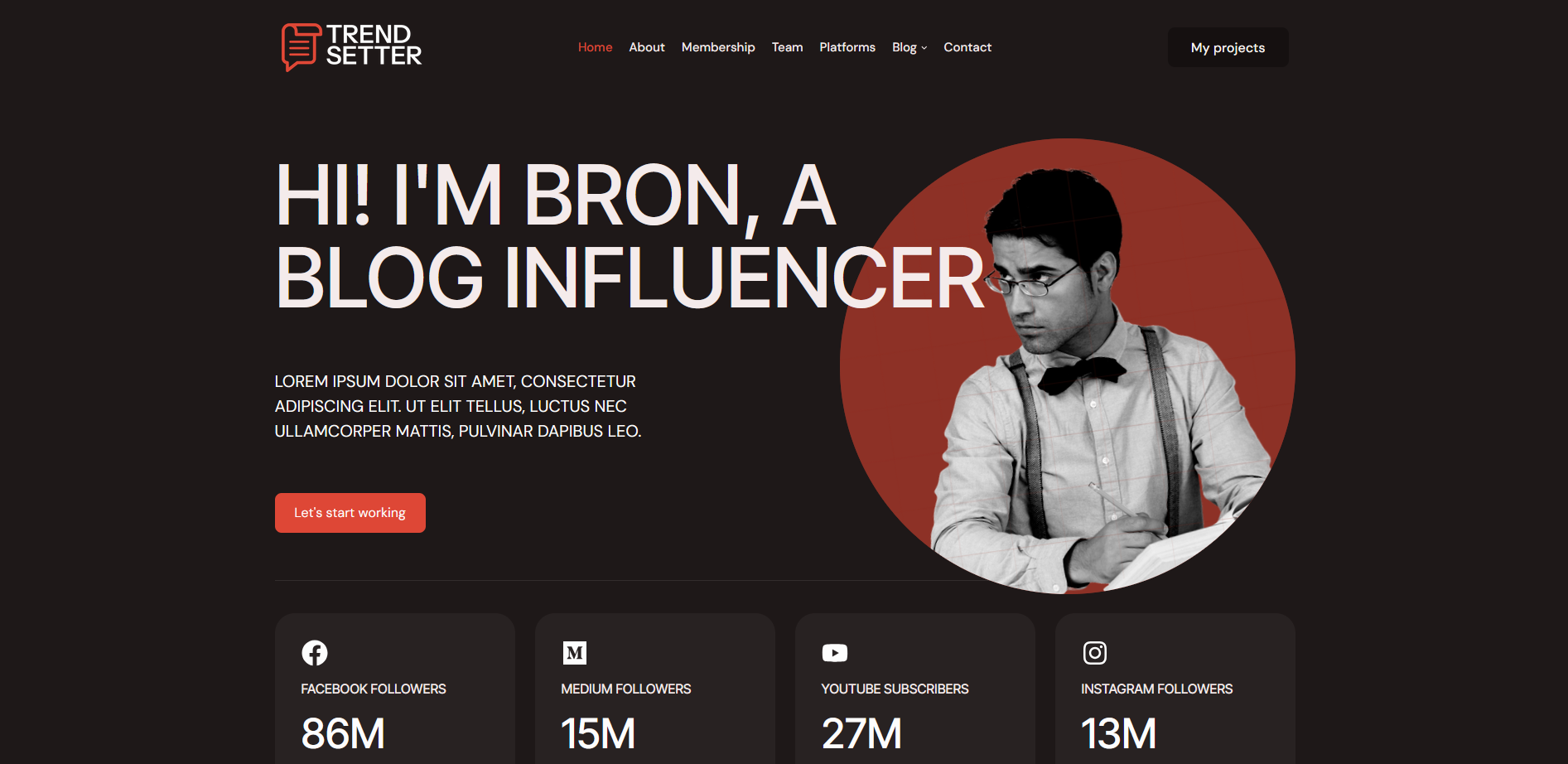Click the Let's start working button

point(350,513)
